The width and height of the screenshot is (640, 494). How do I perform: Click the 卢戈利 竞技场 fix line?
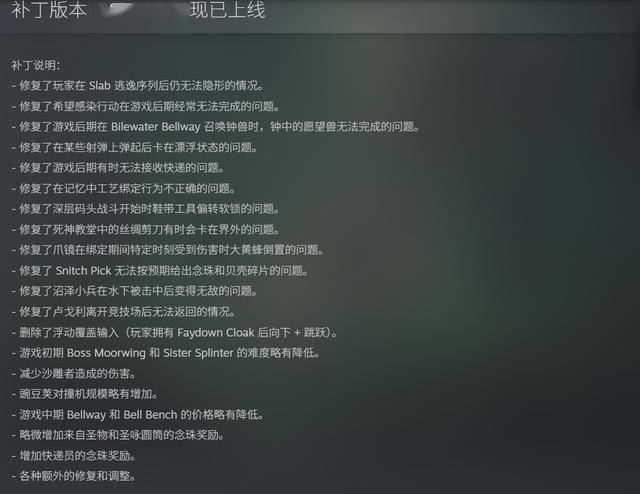[x=124, y=312]
